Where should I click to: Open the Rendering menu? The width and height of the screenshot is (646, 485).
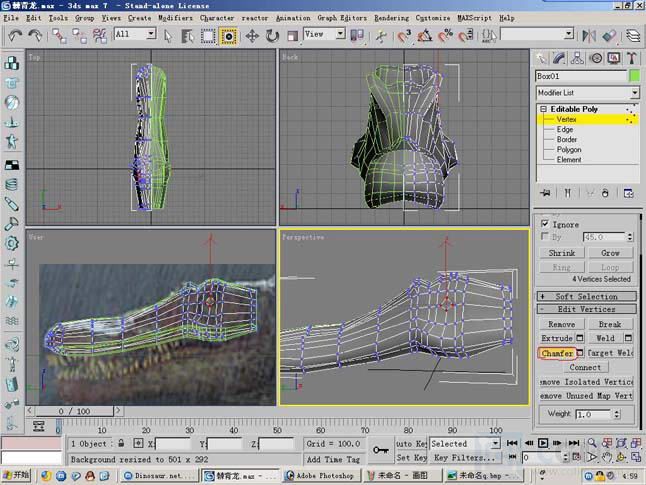pyautogui.click(x=391, y=18)
